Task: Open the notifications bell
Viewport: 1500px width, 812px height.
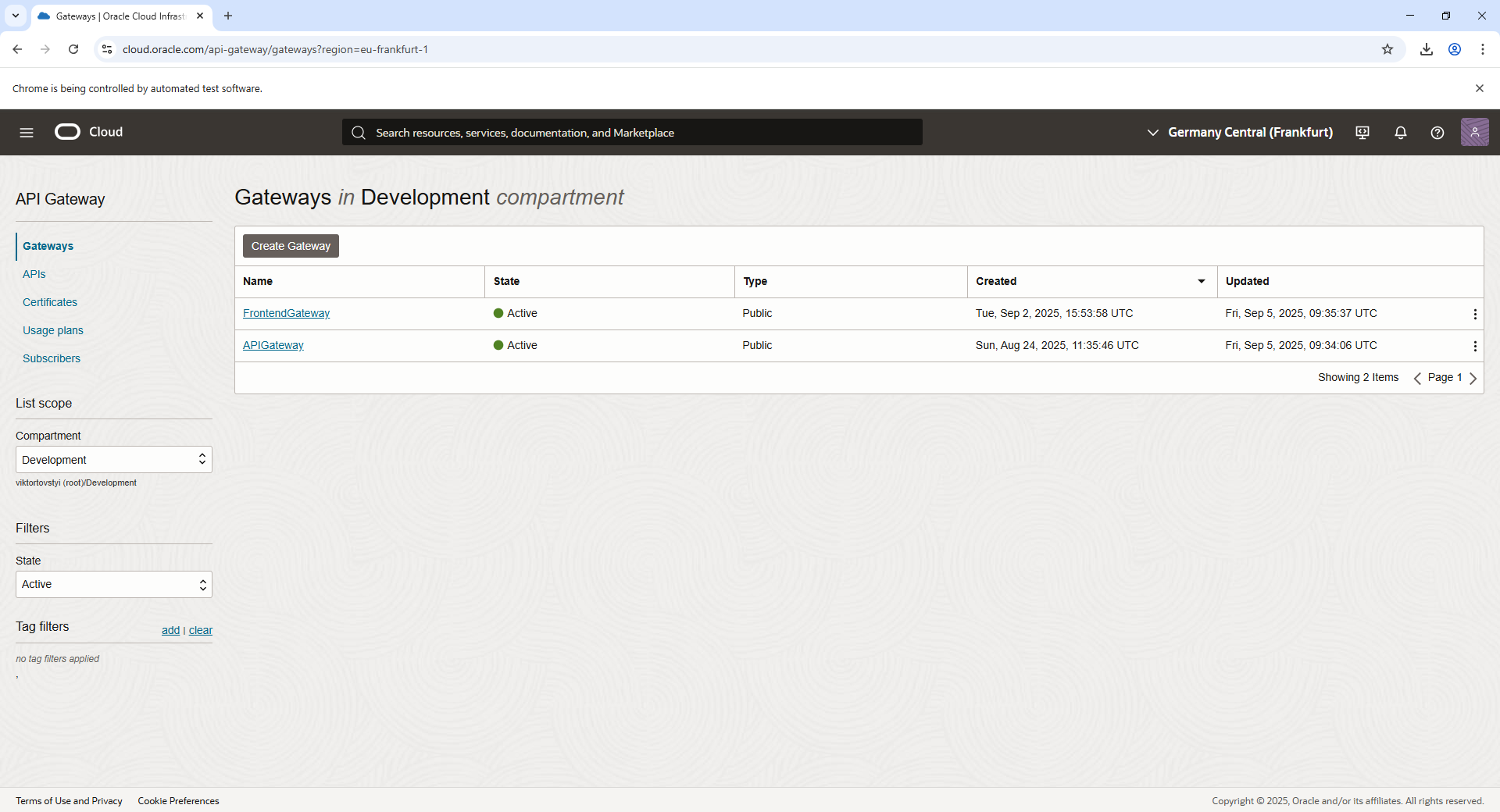Action: (x=1400, y=133)
